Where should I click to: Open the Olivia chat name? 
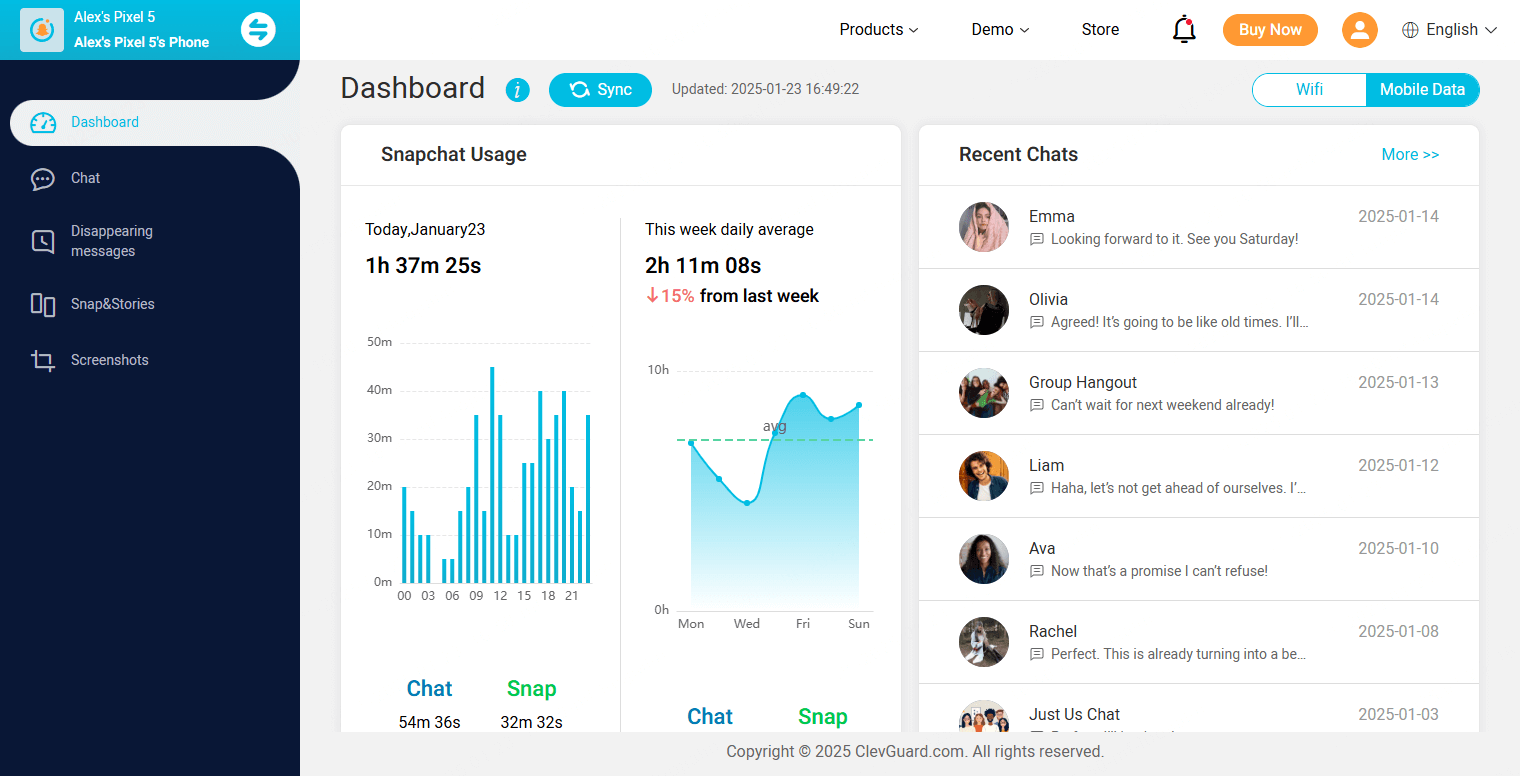click(1048, 299)
